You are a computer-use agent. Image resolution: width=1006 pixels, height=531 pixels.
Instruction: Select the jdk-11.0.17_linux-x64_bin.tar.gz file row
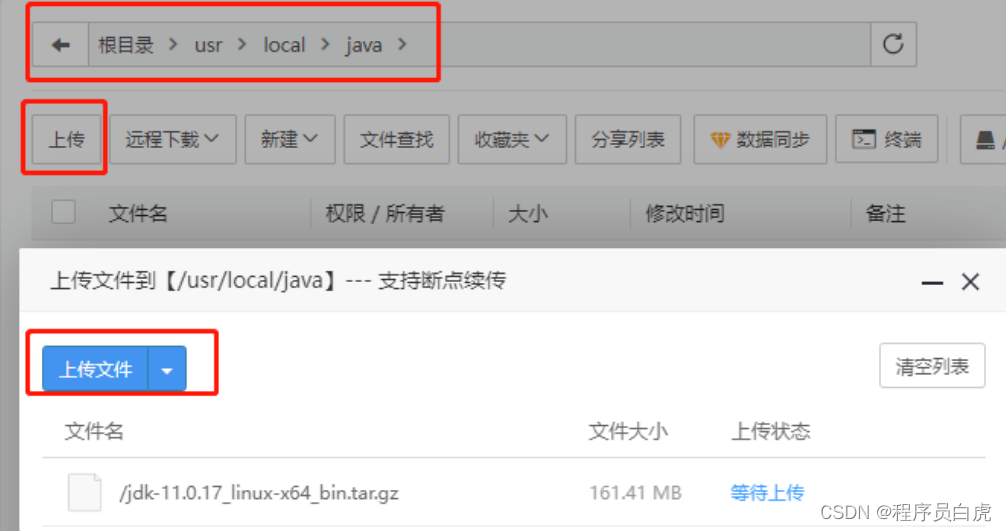point(513,493)
